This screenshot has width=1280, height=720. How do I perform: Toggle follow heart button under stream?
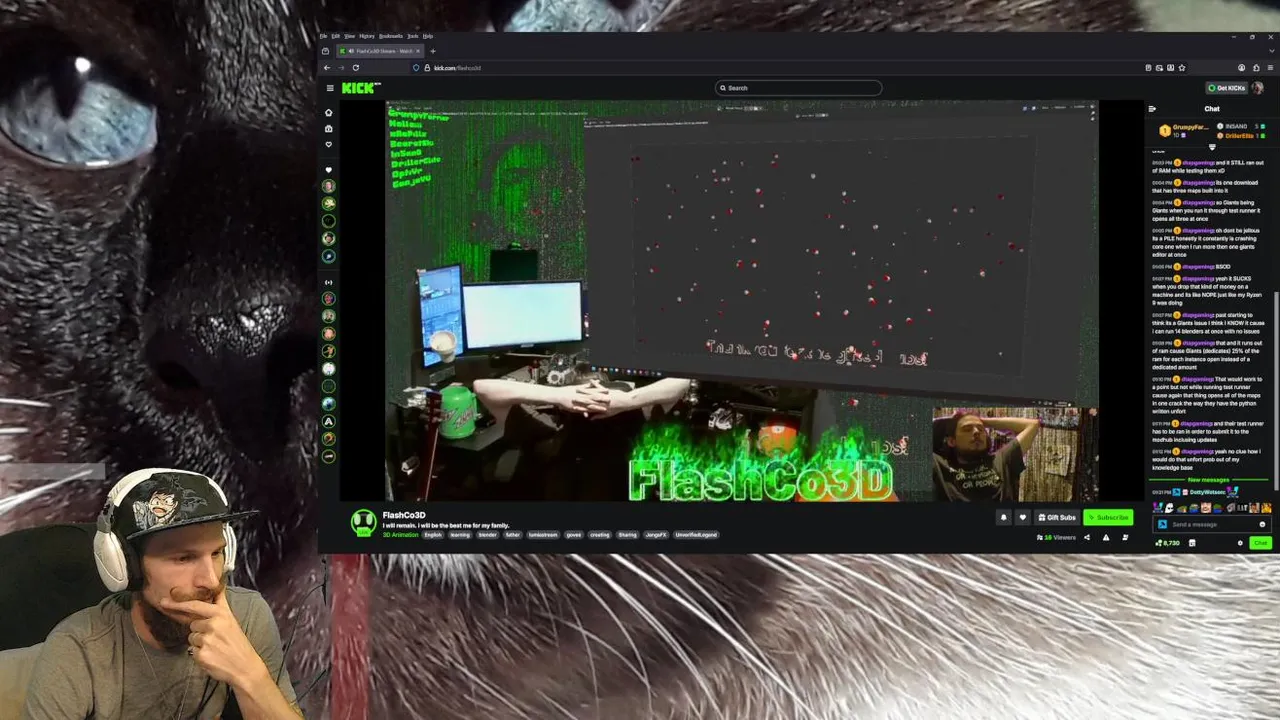coord(1022,517)
